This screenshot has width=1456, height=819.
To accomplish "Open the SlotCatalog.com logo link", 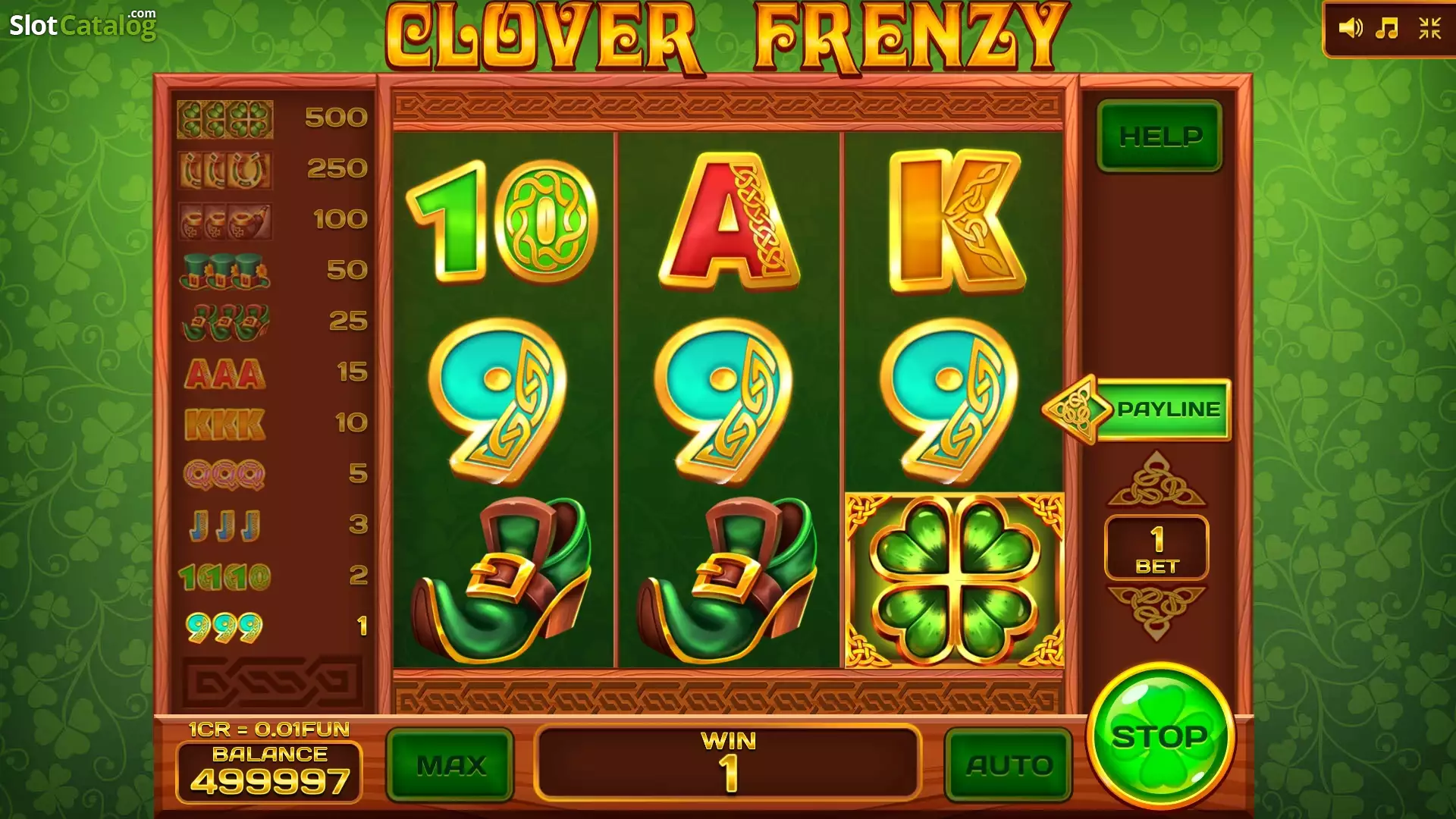I will click(x=83, y=24).
